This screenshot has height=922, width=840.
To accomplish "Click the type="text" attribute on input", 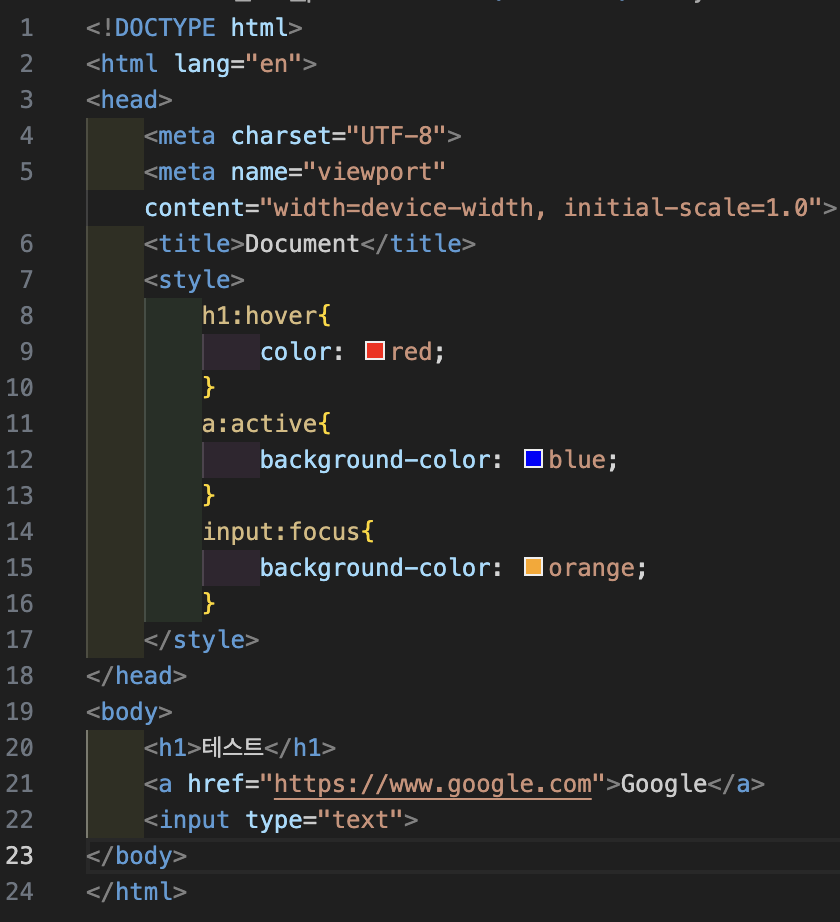I will (324, 820).
